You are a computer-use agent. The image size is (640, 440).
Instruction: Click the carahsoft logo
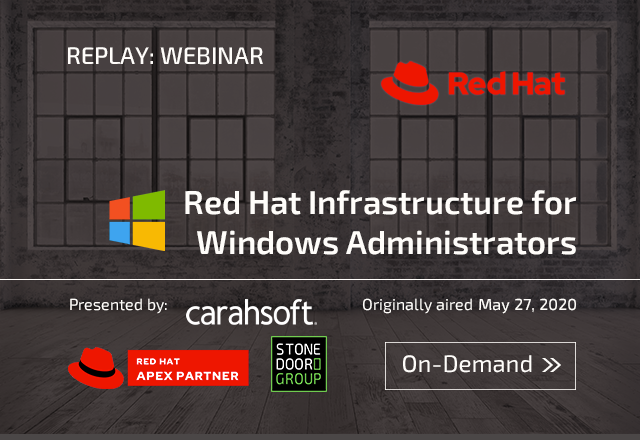(x=251, y=313)
